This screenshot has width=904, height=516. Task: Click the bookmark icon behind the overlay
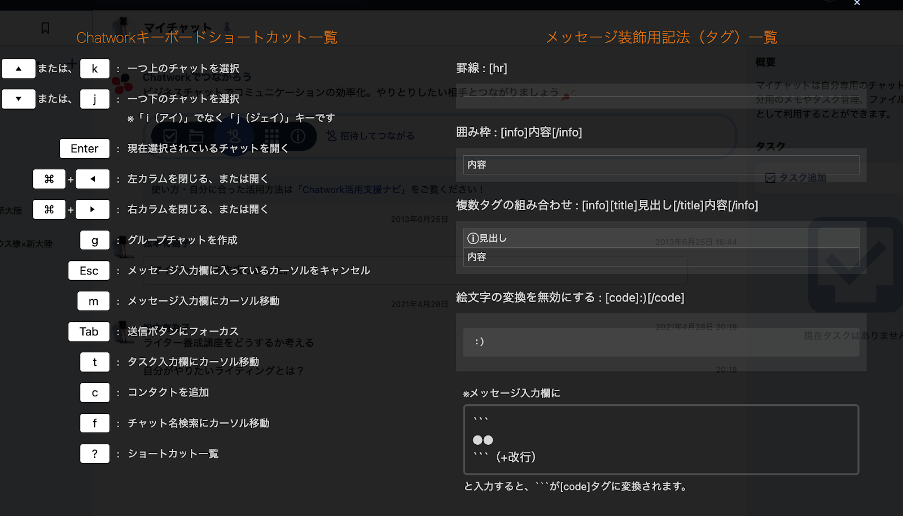[46, 28]
